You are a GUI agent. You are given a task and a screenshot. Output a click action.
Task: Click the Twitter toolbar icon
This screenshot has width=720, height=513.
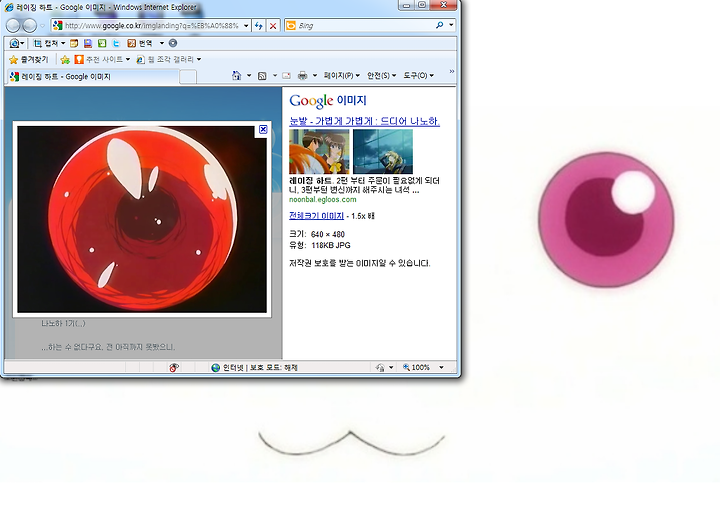coord(116,43)
